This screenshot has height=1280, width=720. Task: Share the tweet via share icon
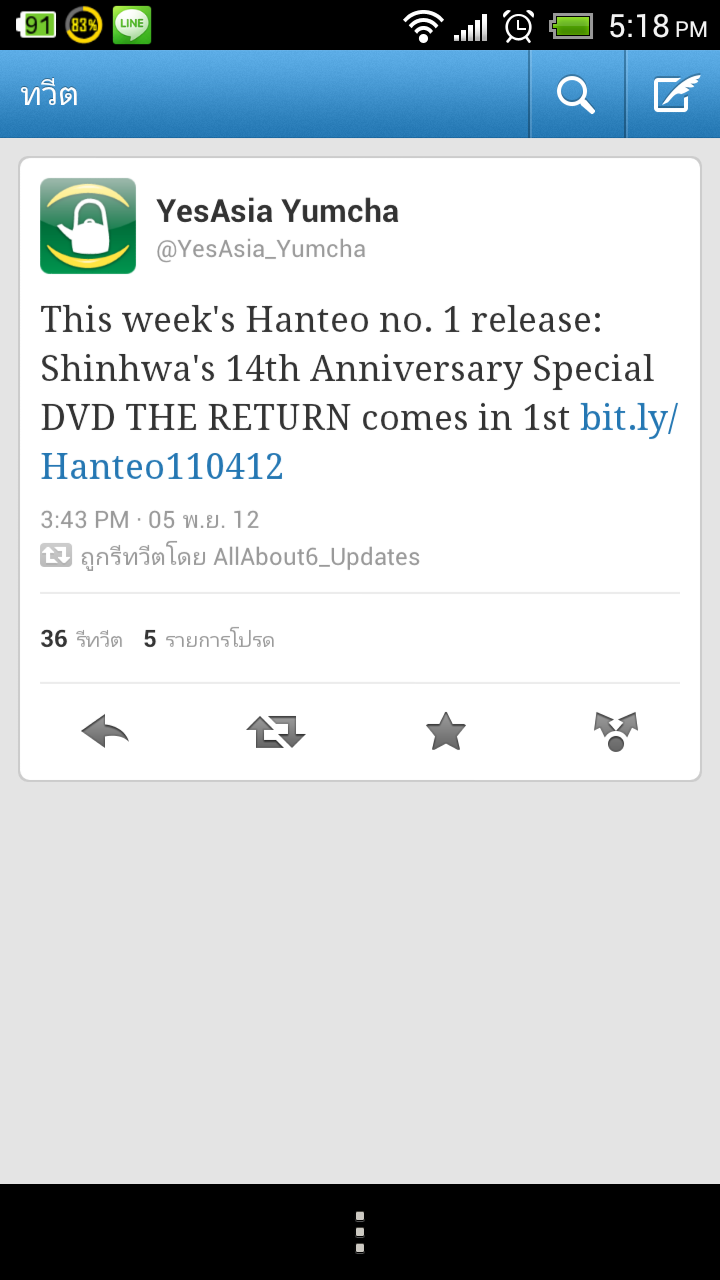point(616,732)
